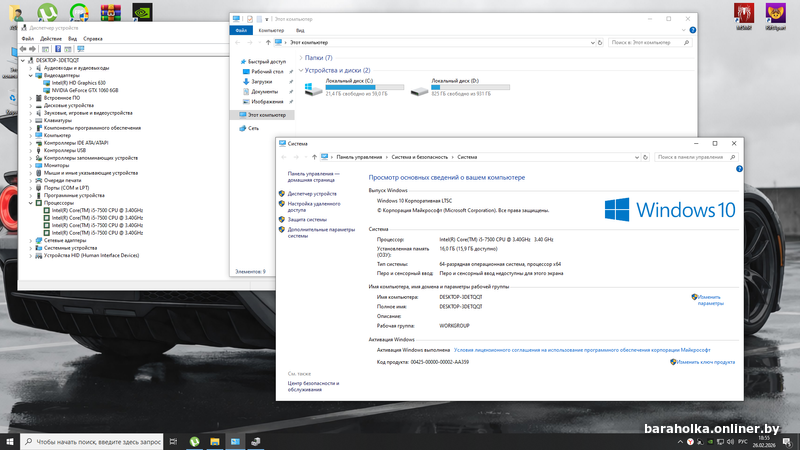Collapse the Устройства и диски section
The width and height of the screenshot is (800, 450).
[x=302, y=70]
